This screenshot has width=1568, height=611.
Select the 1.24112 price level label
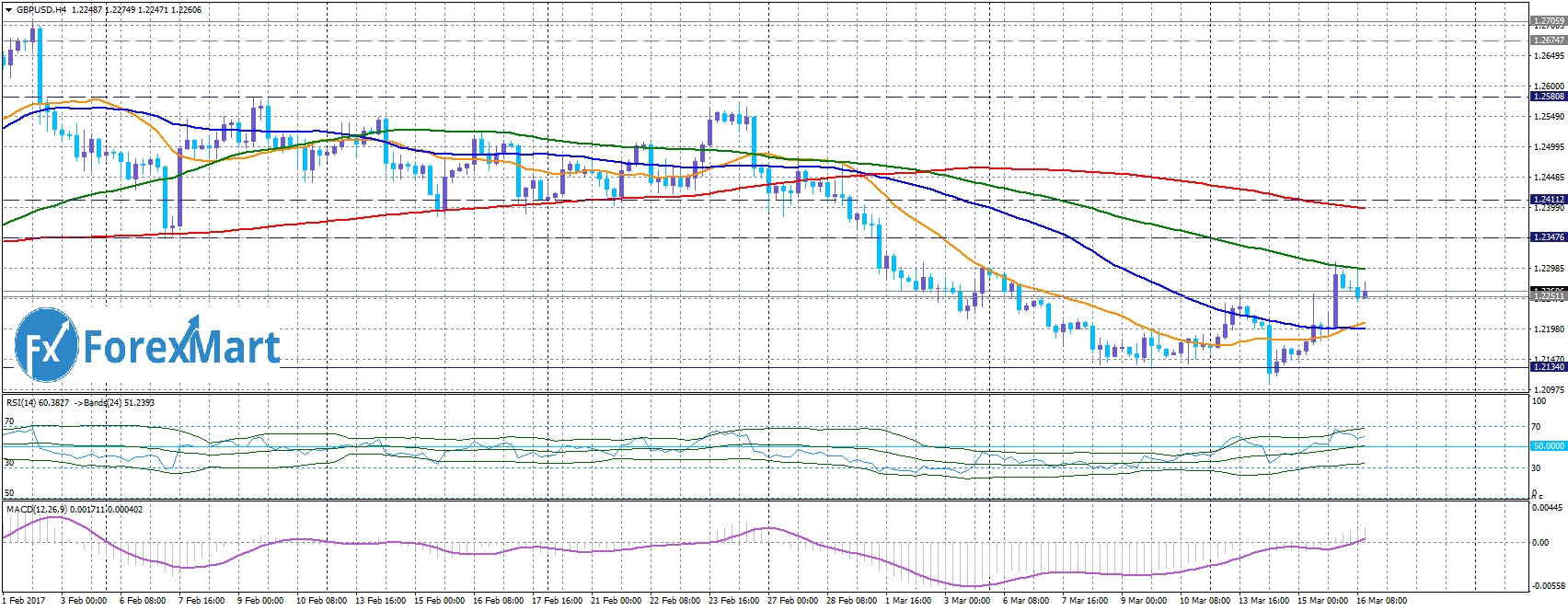(x=1547, y=199)
